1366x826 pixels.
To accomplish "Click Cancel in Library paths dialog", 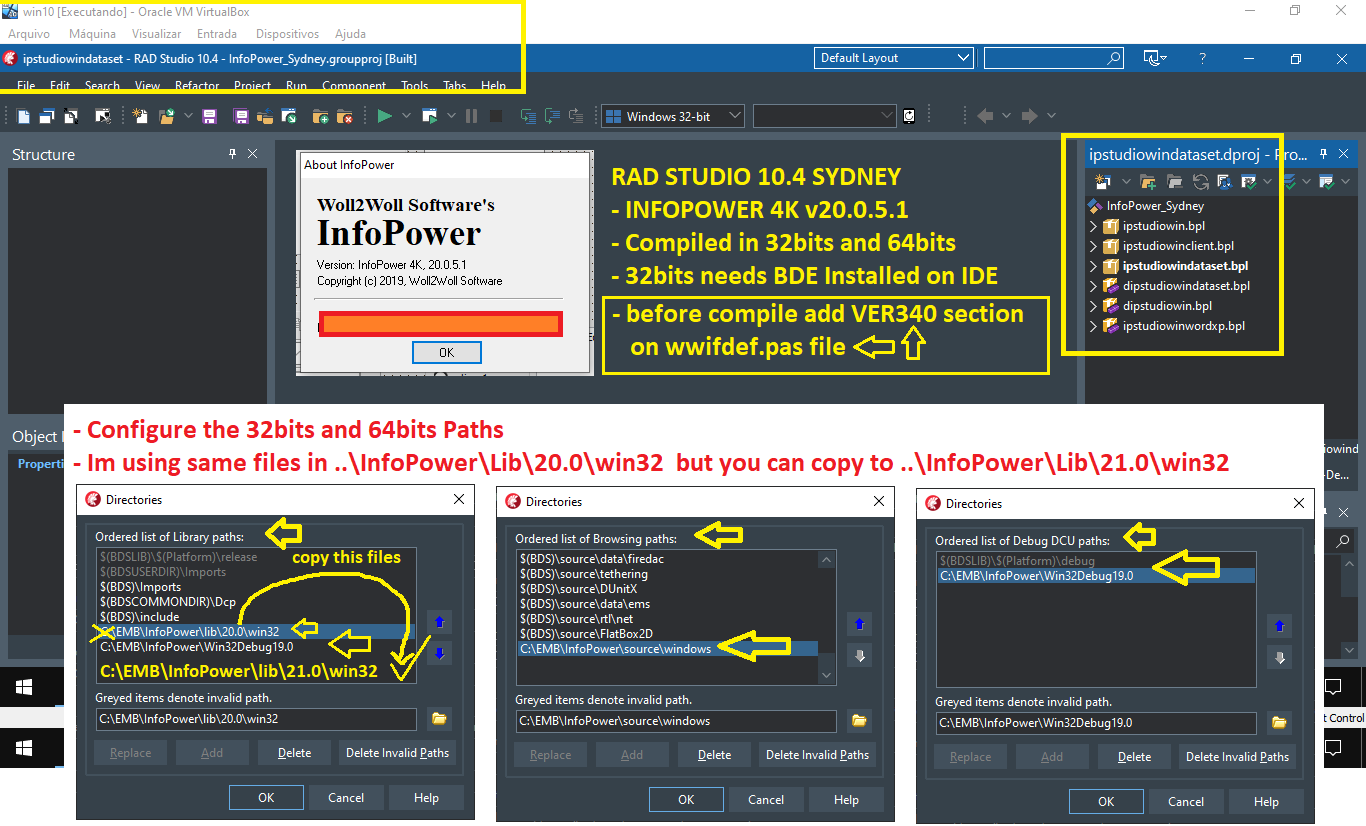I will pyautogui.click(x=346, y=797).
